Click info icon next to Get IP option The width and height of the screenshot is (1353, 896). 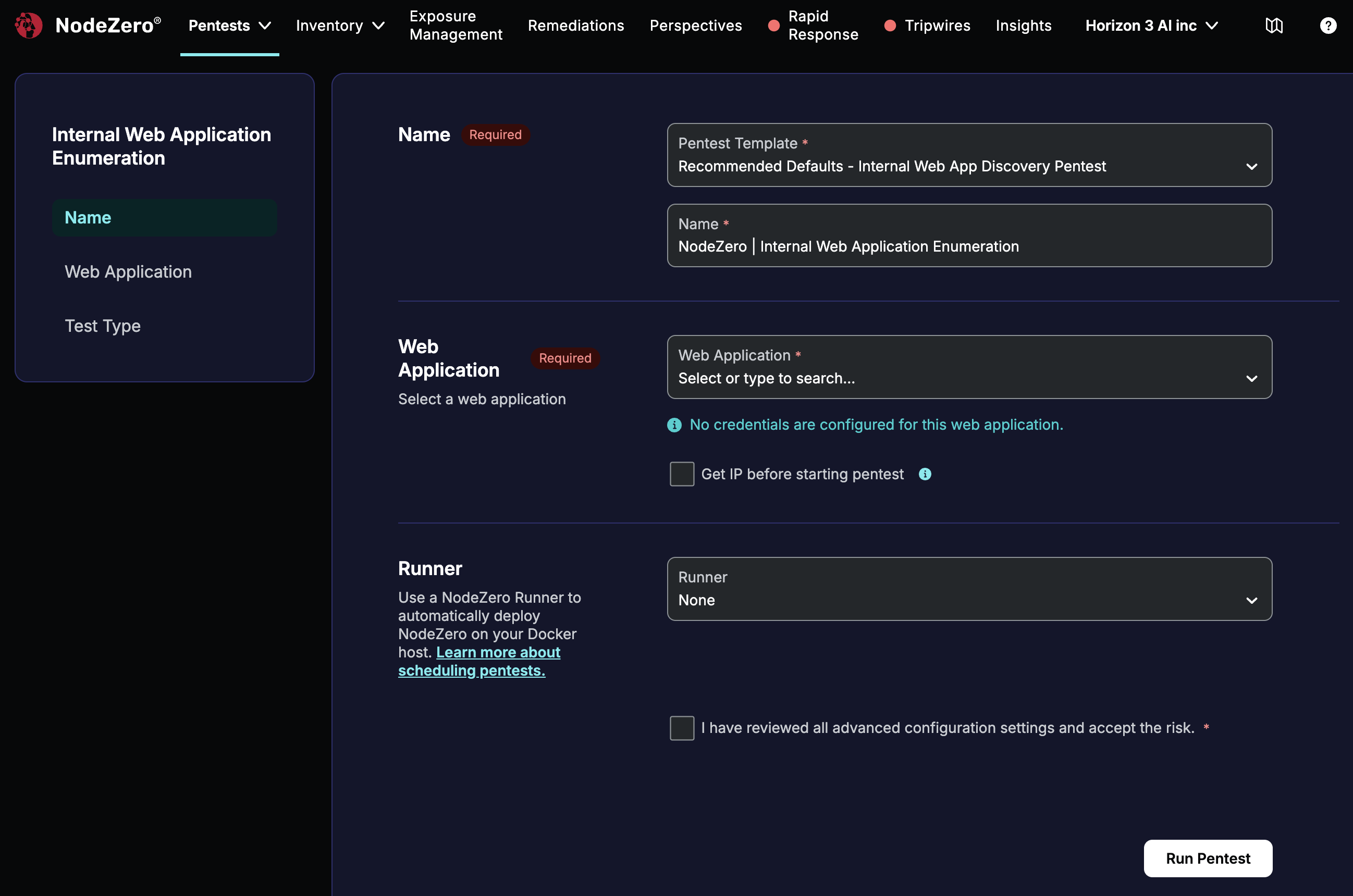tap(924, 474)
